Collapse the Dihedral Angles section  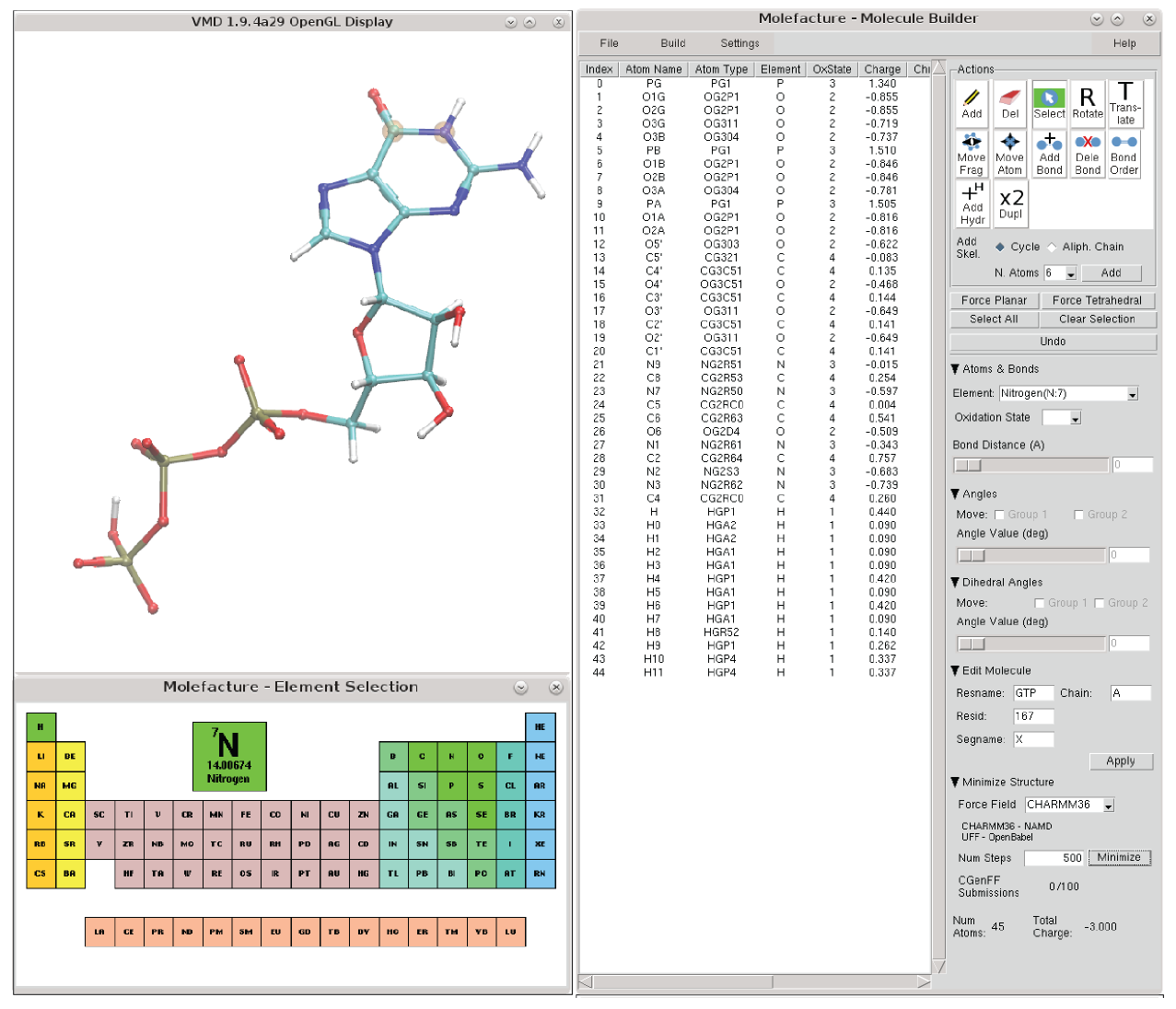click(955, 583)
